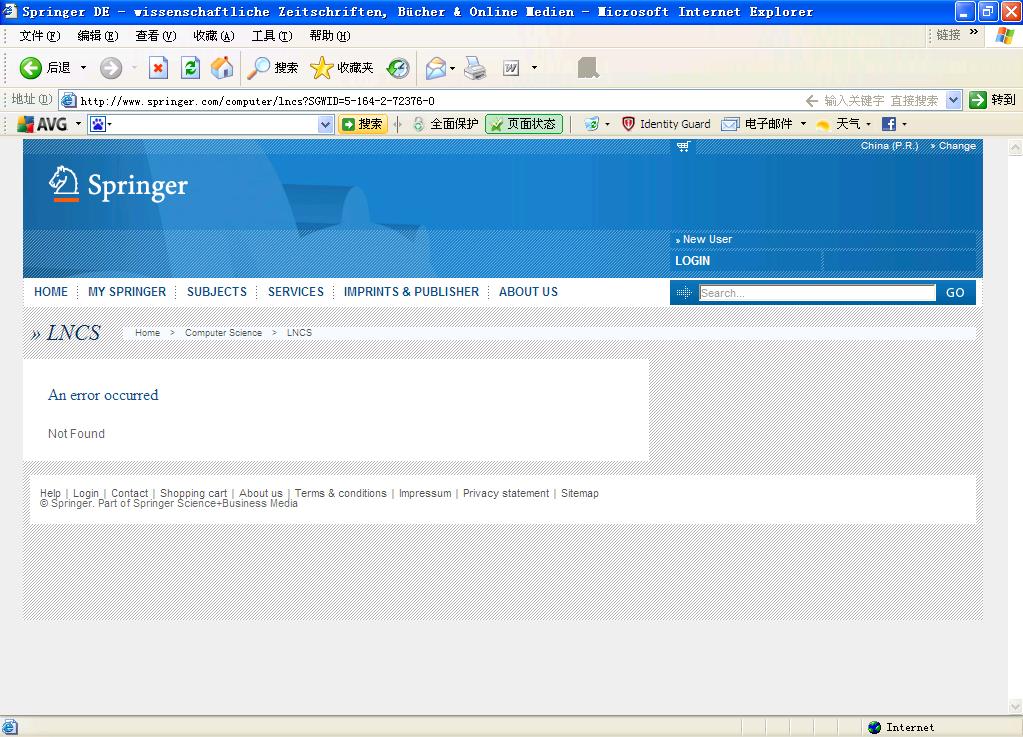The height and width of the screenshot is (737, 1023).
Task: Click the AVG logo icon
Action: 42,124
